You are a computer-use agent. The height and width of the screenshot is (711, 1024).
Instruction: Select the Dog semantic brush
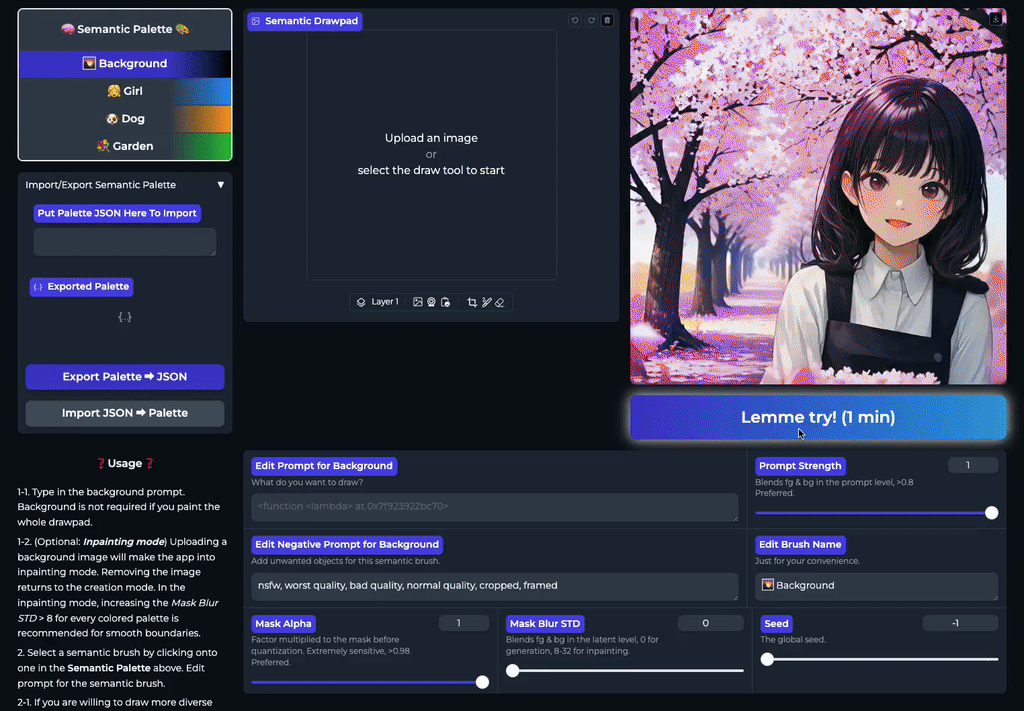tap(125, 119)
